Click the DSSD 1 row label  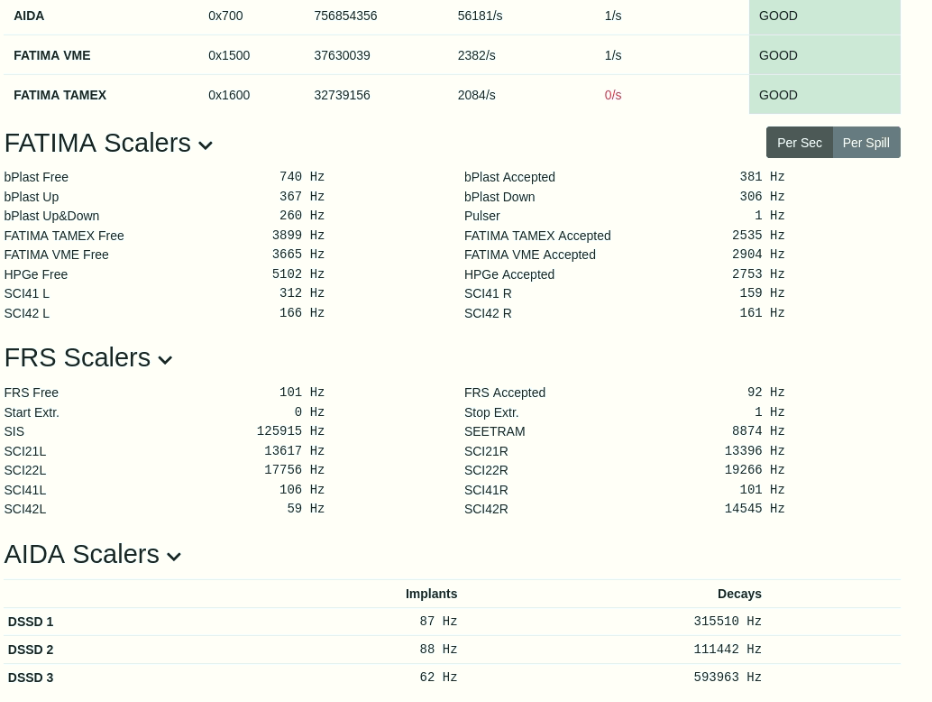[x=31, y=622]
